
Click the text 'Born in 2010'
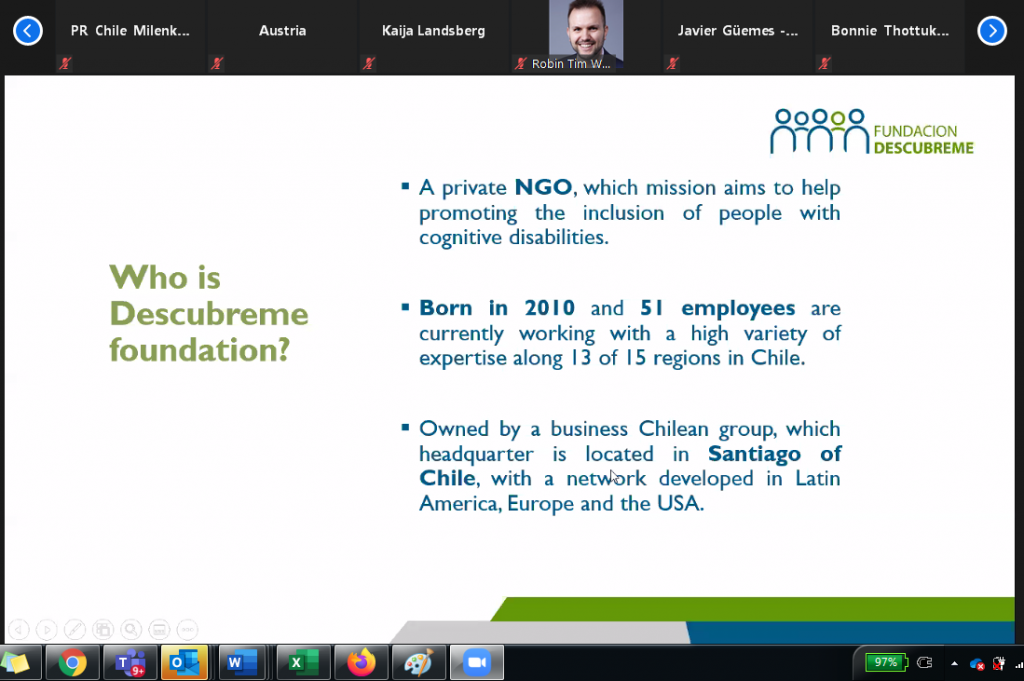pos(497,308)
